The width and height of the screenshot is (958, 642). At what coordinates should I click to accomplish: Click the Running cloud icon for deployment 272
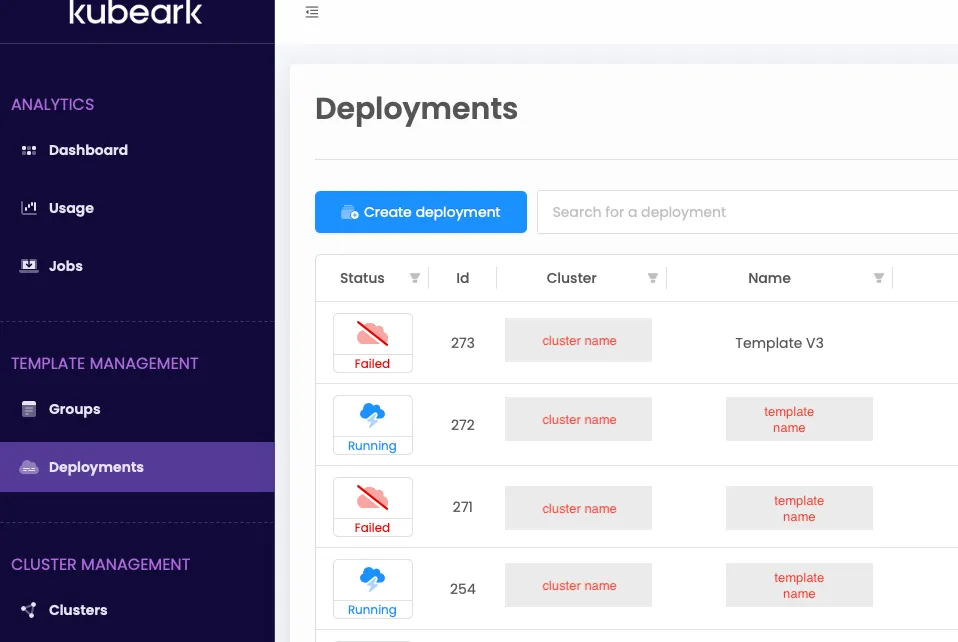click(x=372, y=415)
